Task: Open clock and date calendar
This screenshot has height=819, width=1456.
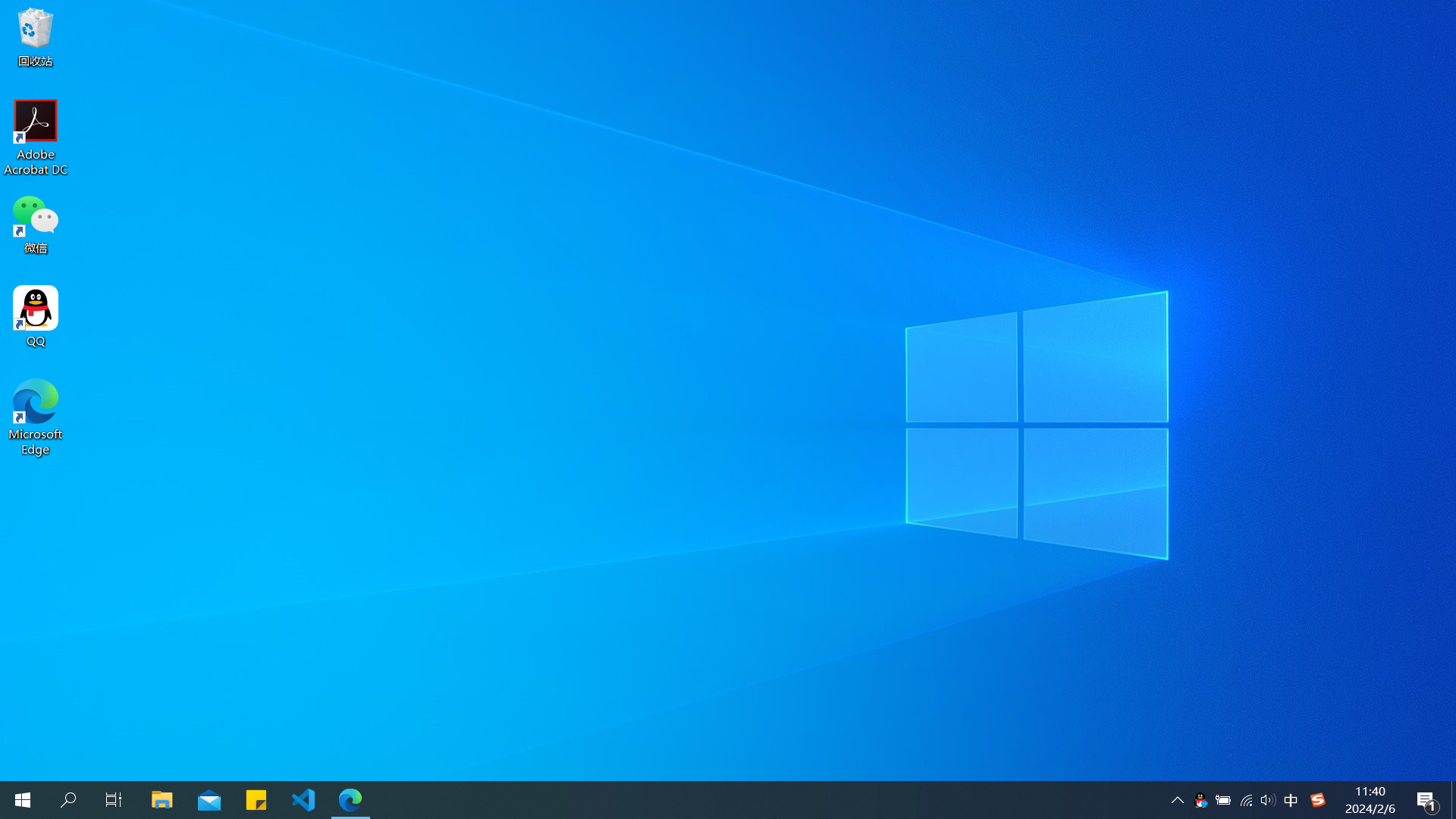Action: click(x=1370, y=800)
